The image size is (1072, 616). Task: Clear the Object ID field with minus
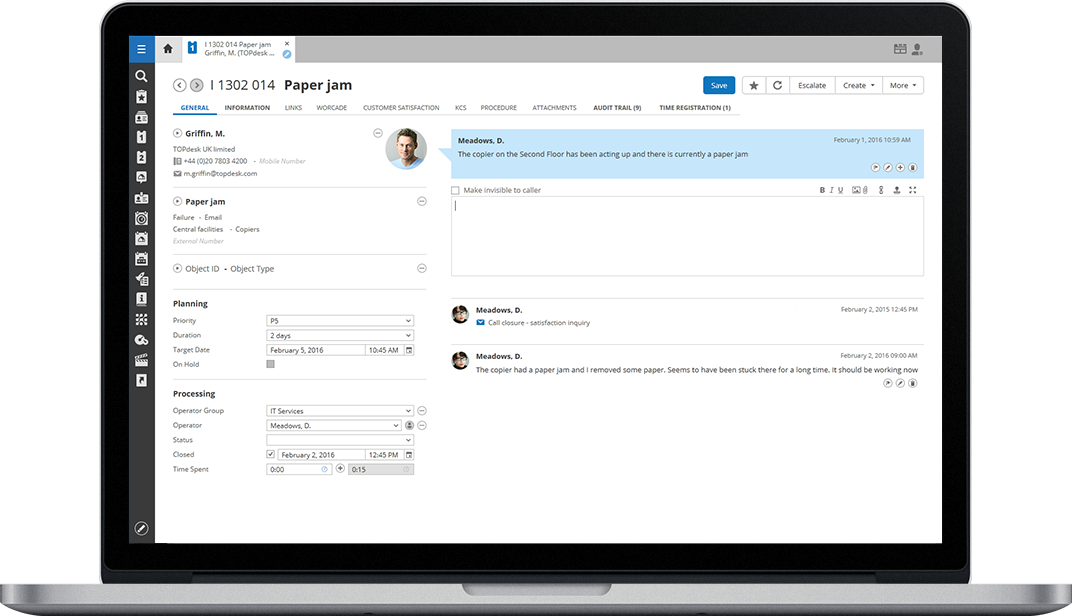click(422, 269)
